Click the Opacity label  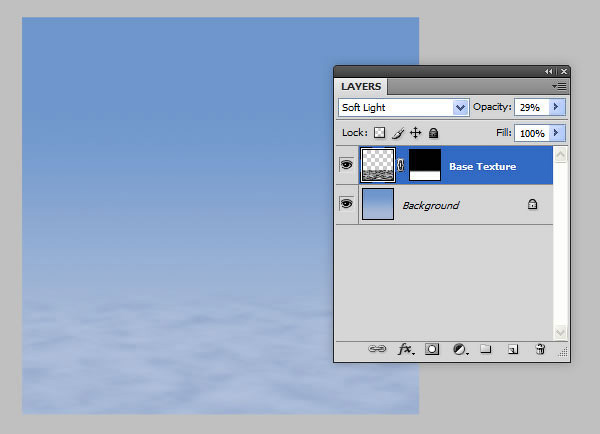pos(492,107)
